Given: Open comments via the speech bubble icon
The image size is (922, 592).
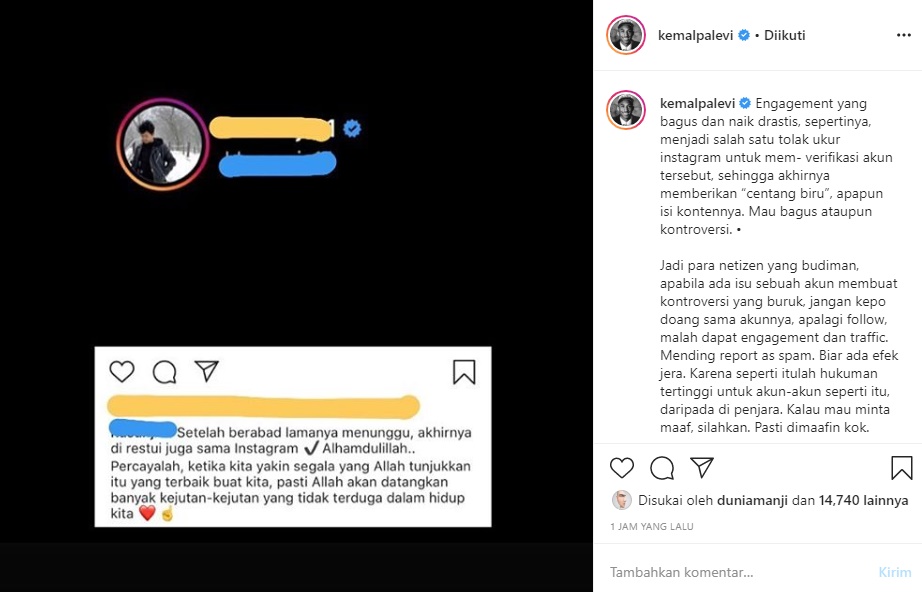Looking at the screenshot, I should pyautogui.click(x=662, y=467).
